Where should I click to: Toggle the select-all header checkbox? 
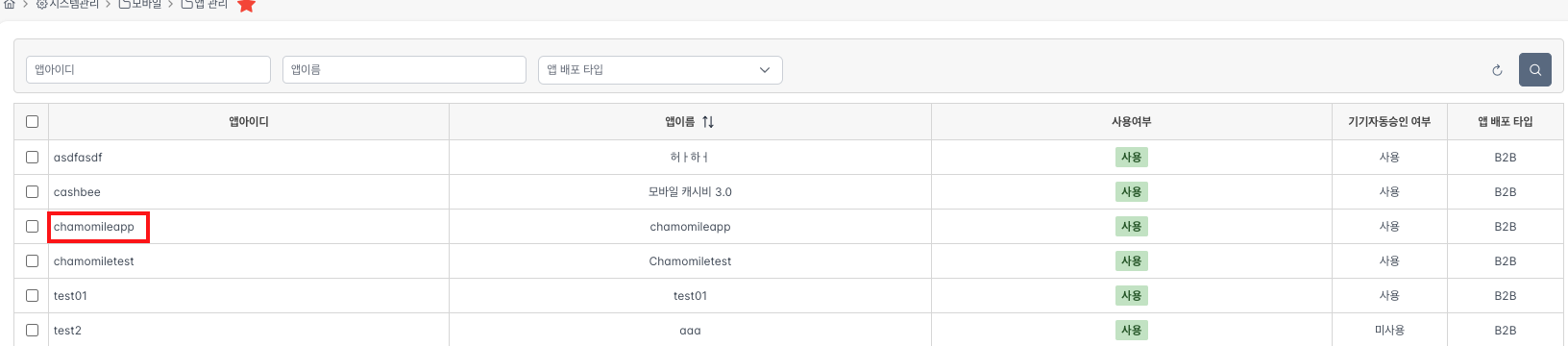32,122
